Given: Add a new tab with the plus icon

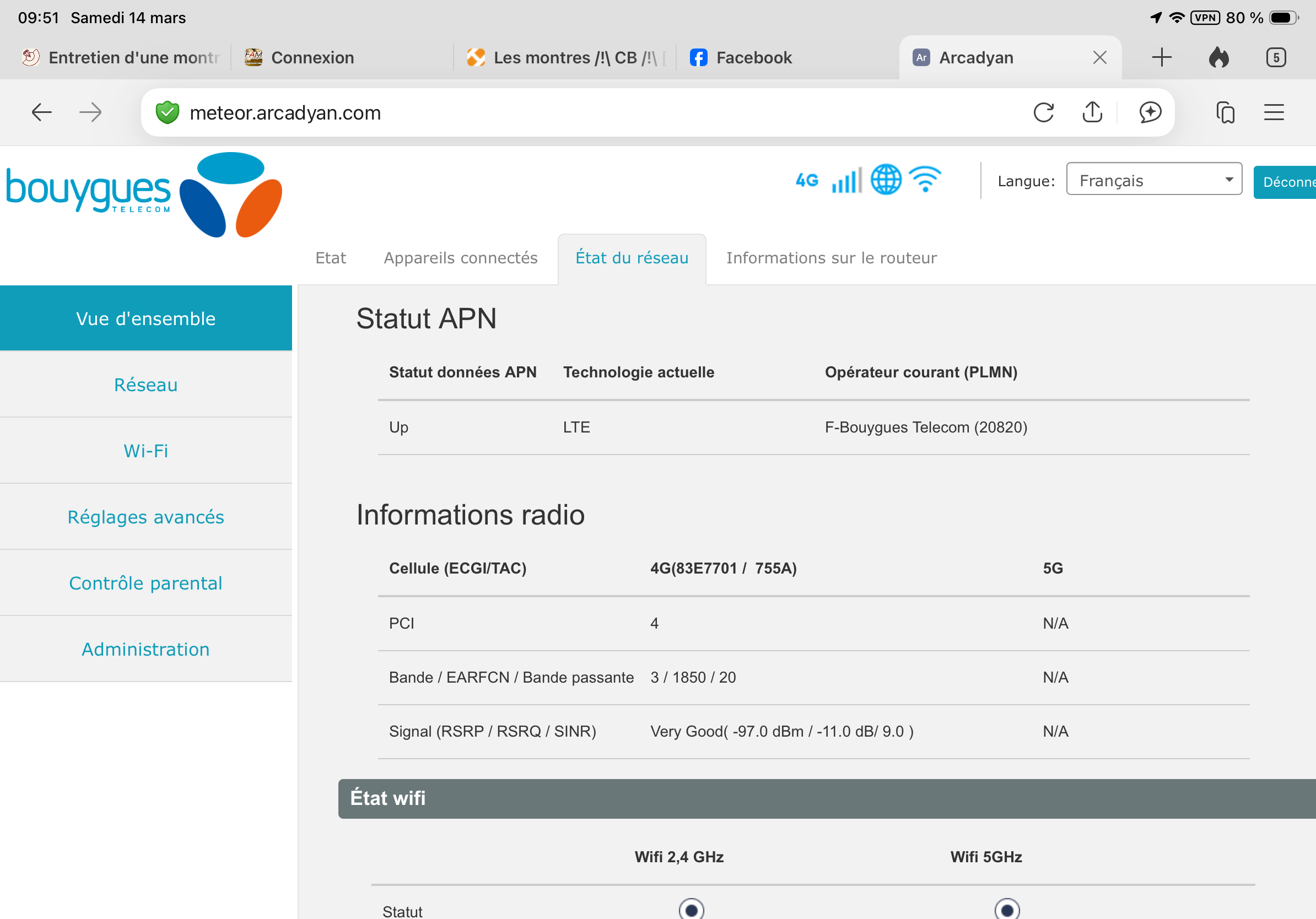Looking at the screenshot, I should point(1161,57).
